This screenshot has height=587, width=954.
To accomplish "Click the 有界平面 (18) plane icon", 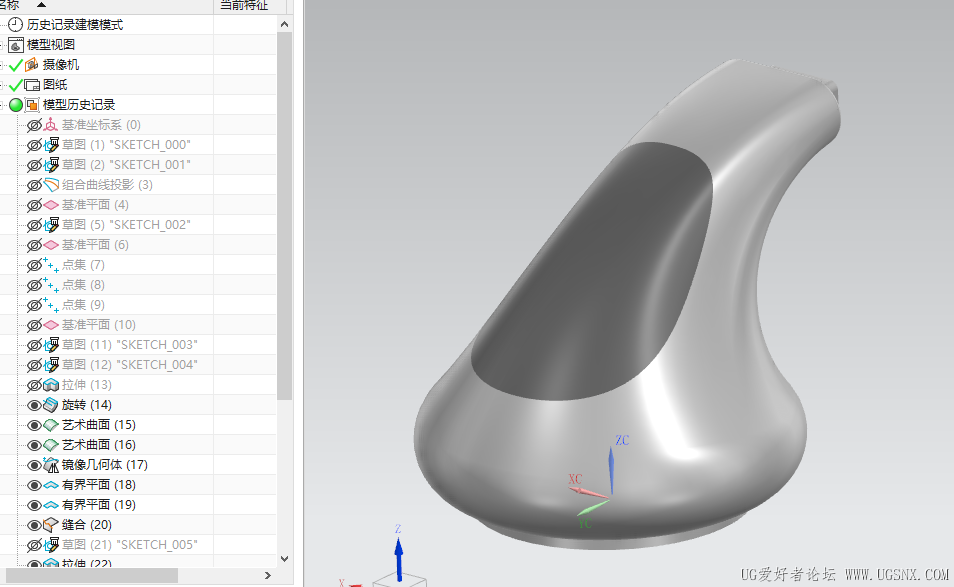I will pos(51,485).
